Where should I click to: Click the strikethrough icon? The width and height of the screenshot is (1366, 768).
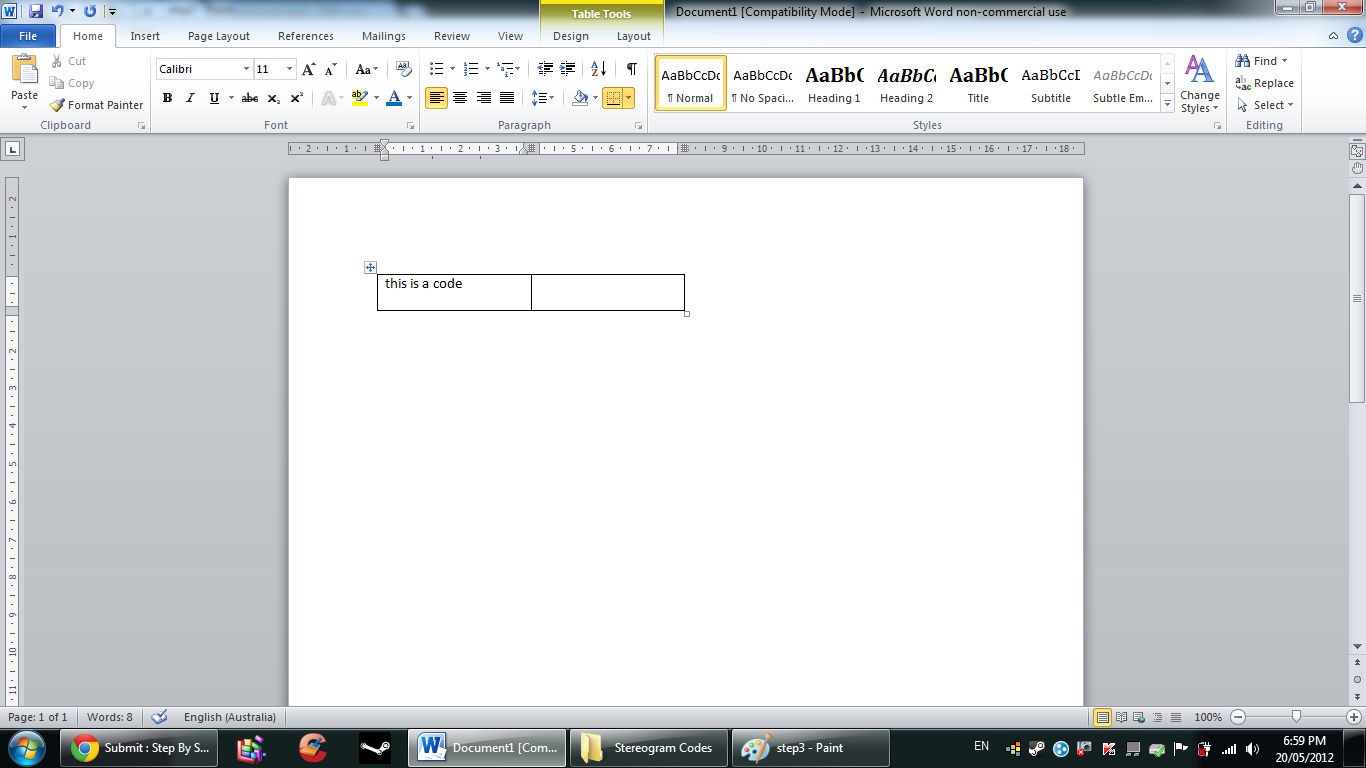(249, 99)
